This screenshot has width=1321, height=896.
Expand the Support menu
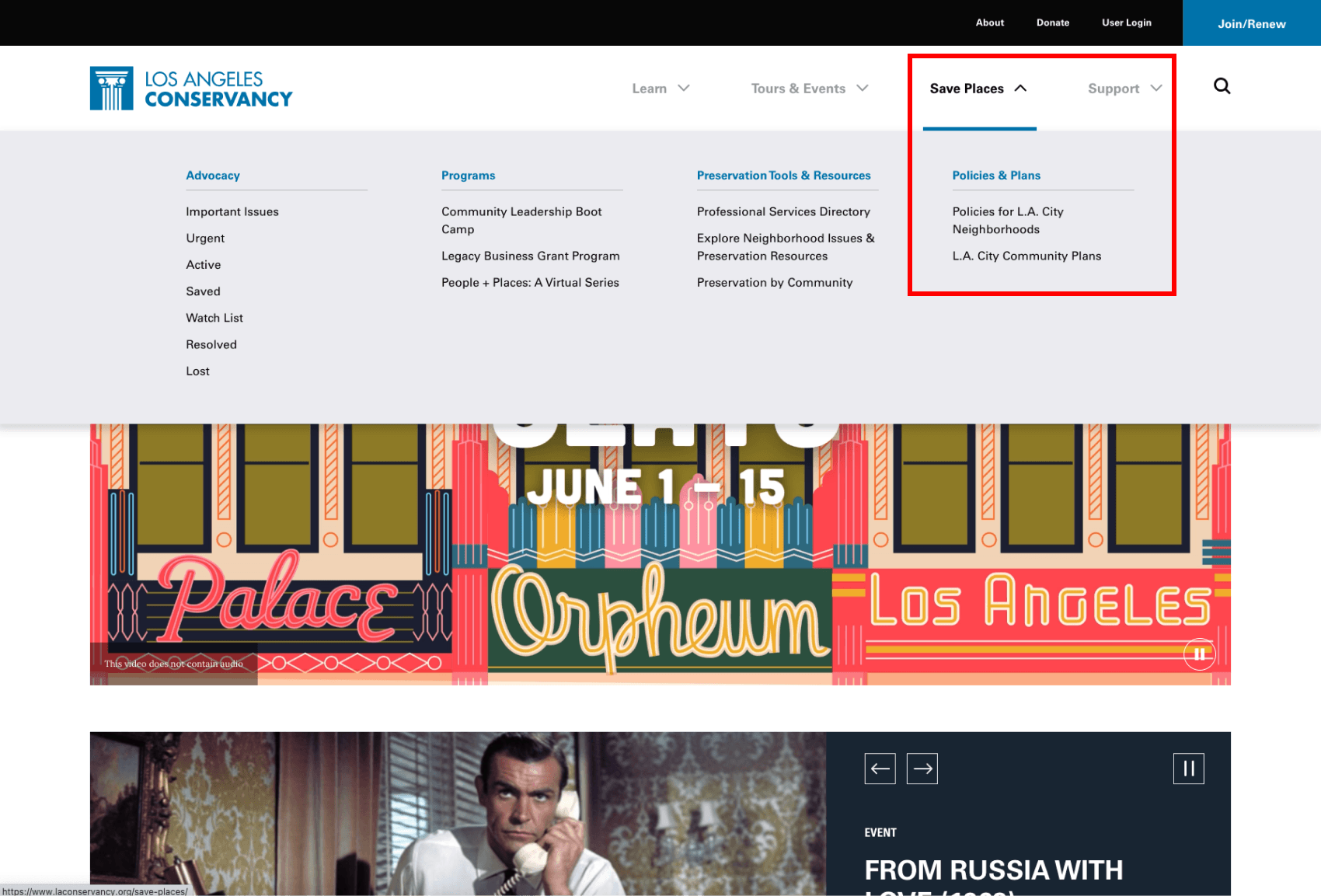pos(1124,89)
